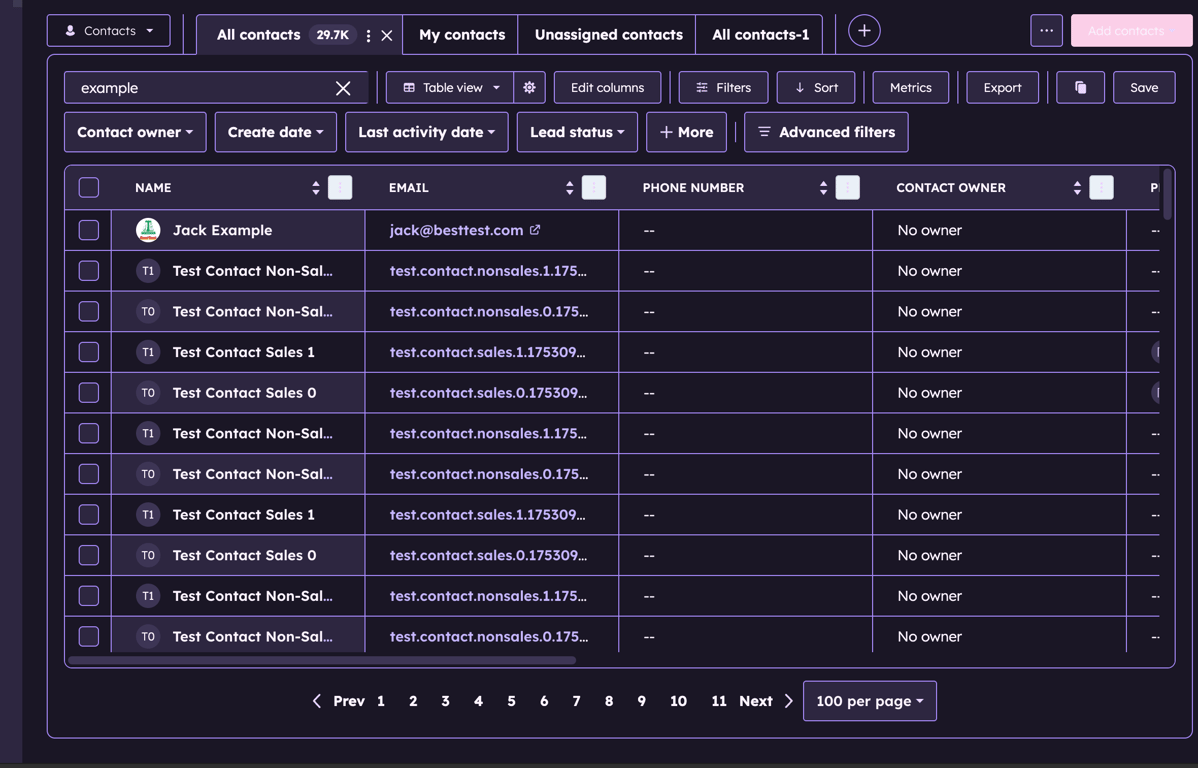
Task: Switch to the My contacts tab
Action: 459,34
